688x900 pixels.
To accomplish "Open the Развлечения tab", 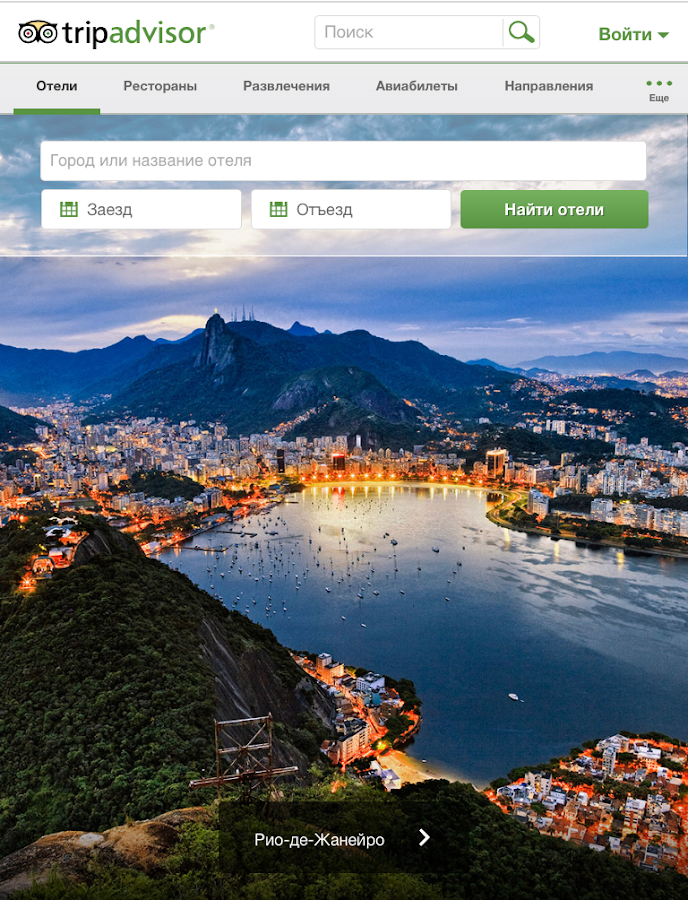I will (x=286, y=86).
